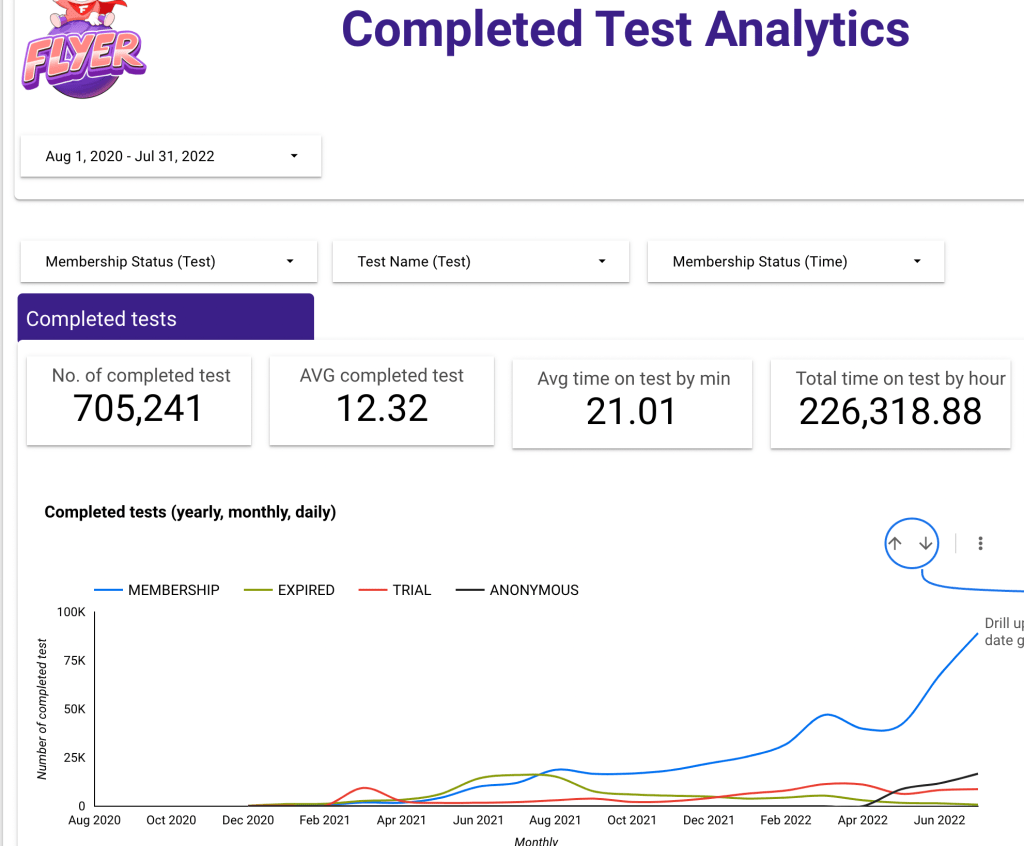
Task: Click the No. of completed test scorecard
Action: click(139, 400)
